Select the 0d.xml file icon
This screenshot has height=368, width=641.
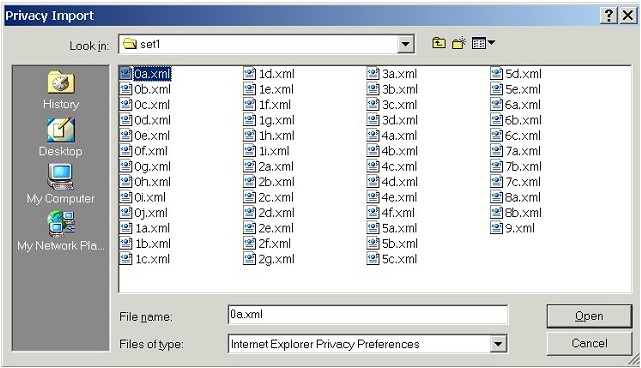click(x=126, y=120)
